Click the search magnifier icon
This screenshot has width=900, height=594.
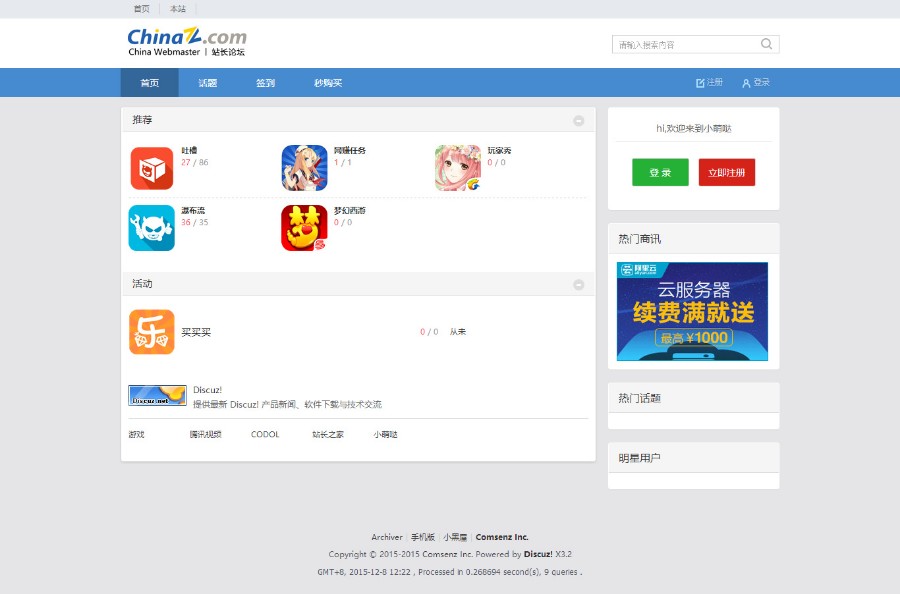coord(766,44)
